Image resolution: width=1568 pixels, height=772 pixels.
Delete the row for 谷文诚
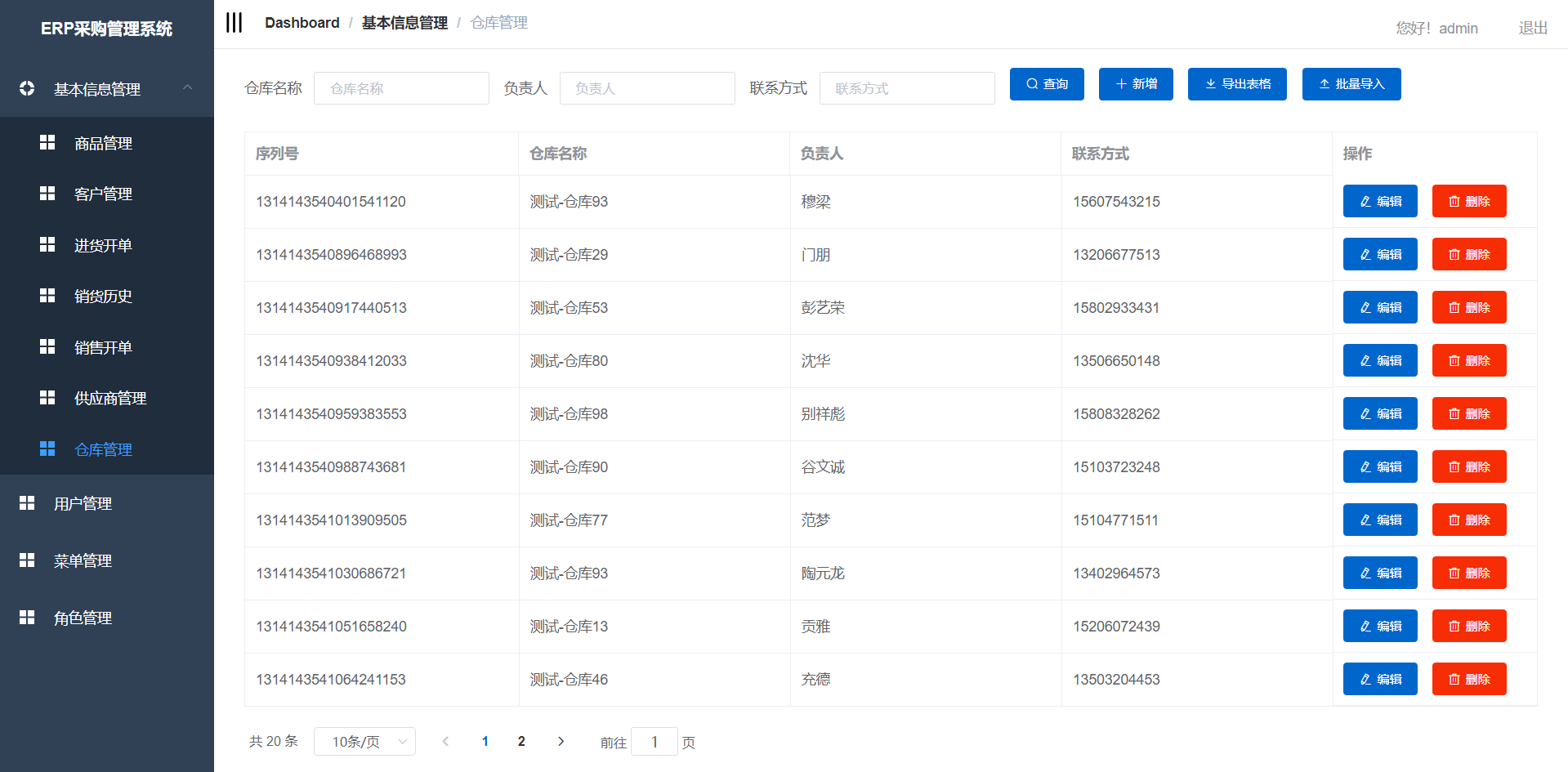tap(1469, 466)
